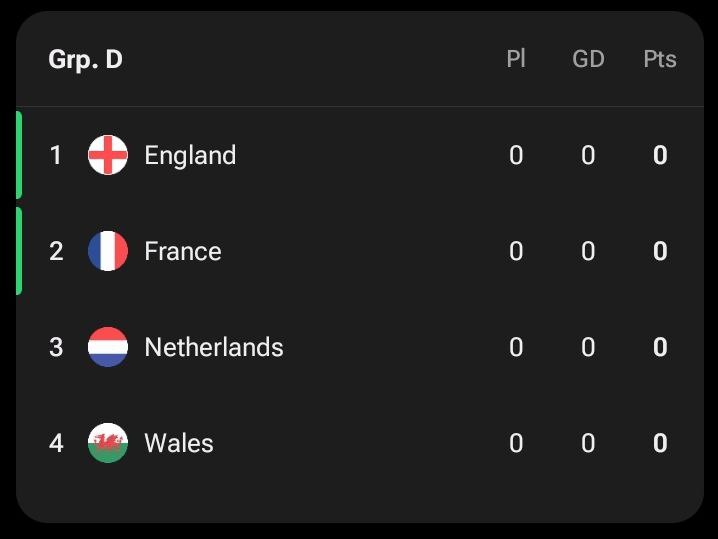This screenshot has width=718, height=539.
Task: Click the England flag icon
Action: click(108, 155)
